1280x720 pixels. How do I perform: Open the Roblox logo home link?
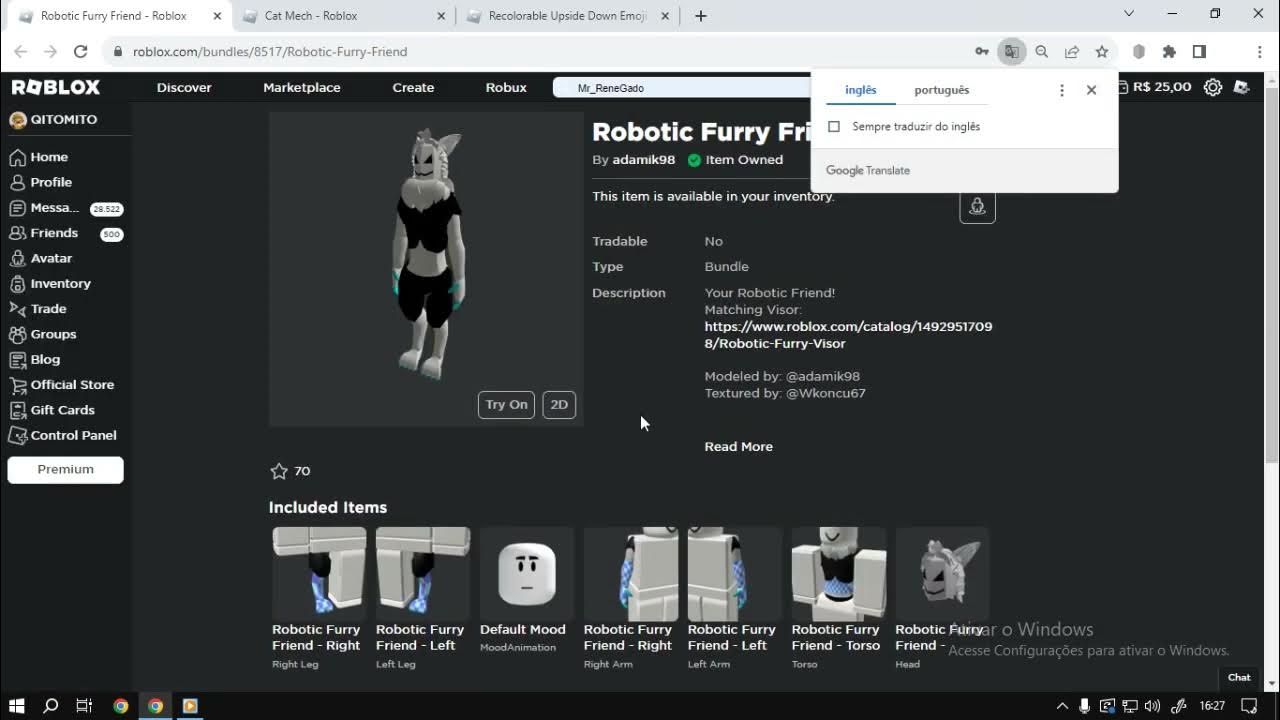pos(56,87)
